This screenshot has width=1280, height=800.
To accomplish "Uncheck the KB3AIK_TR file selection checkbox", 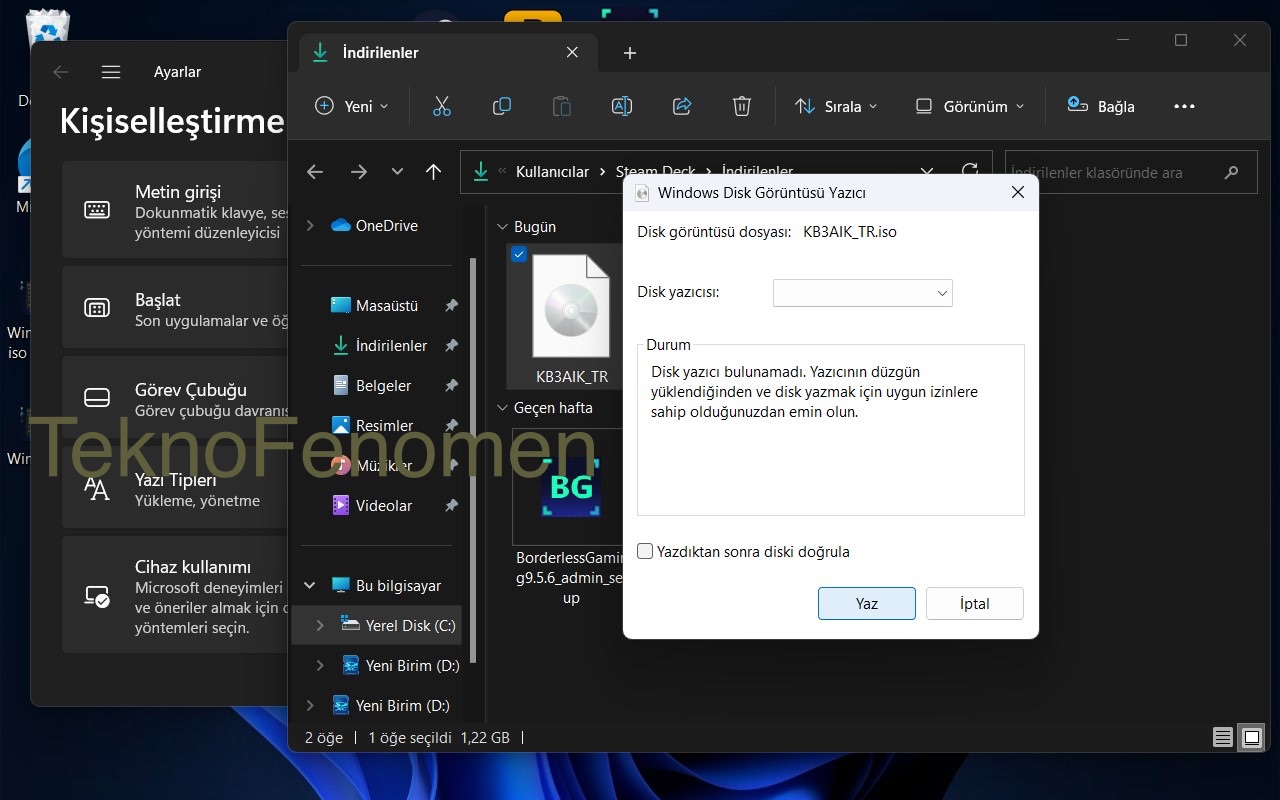I will [519, 254].
